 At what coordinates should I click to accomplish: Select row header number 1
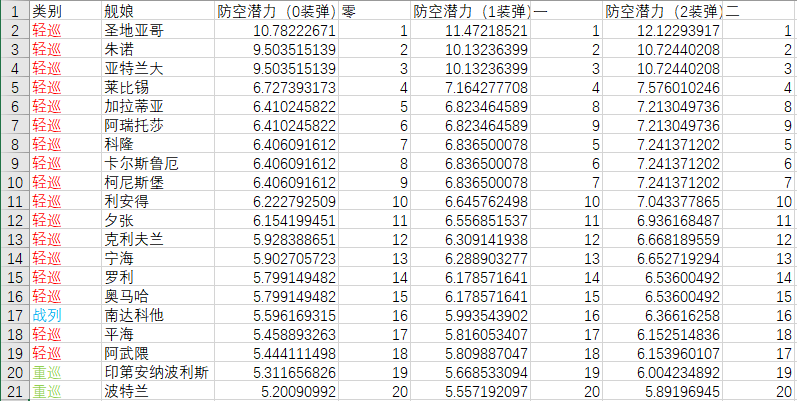pyautogui.click(x=14, y=11)
